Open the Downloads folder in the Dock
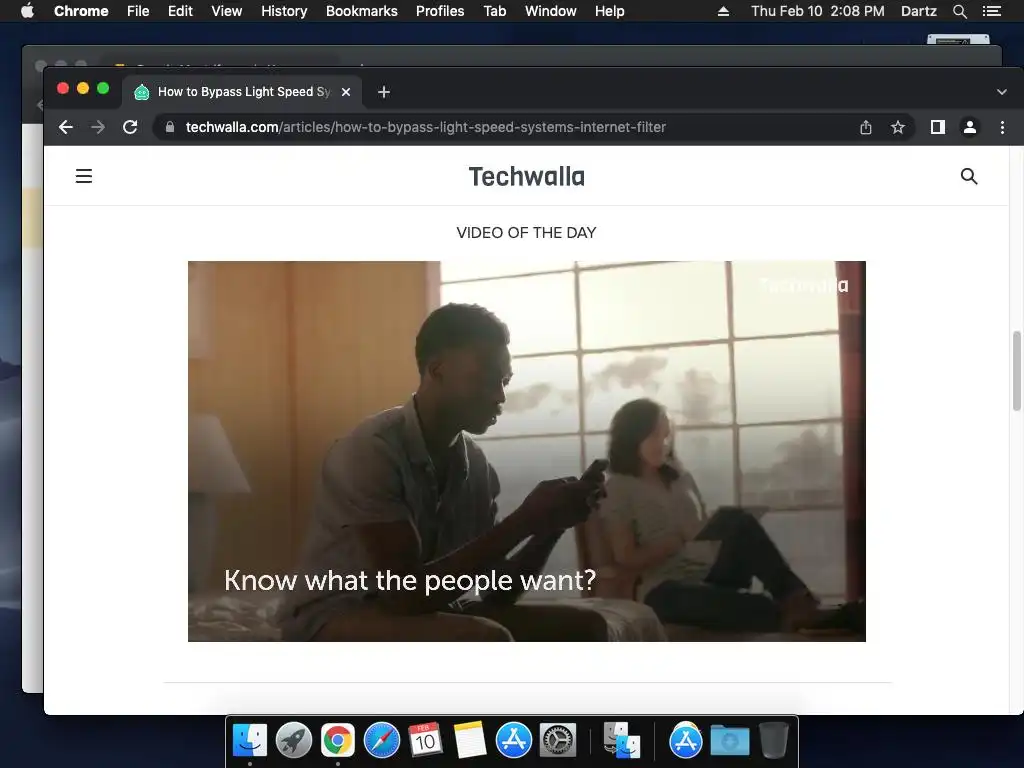The width and height of the screenshot is (1024, 768). coord(730,740)
